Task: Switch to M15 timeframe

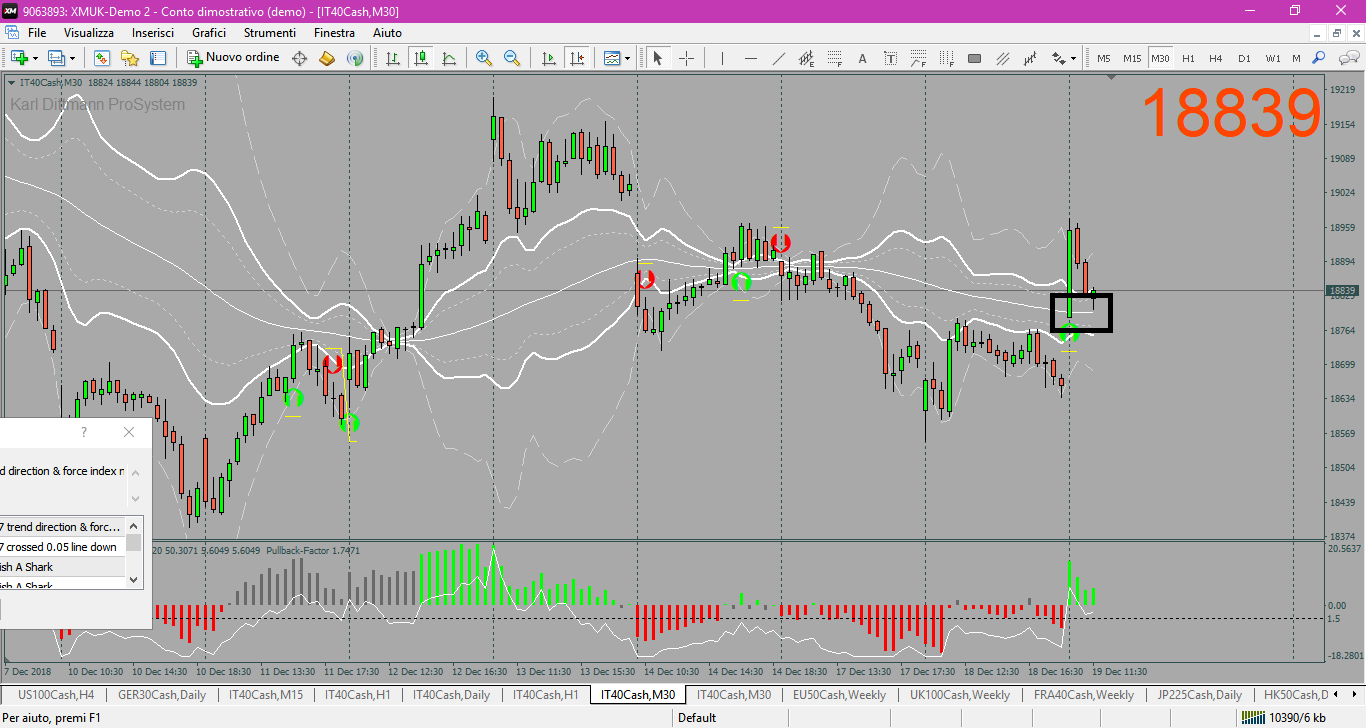Action: point(1132,58)
